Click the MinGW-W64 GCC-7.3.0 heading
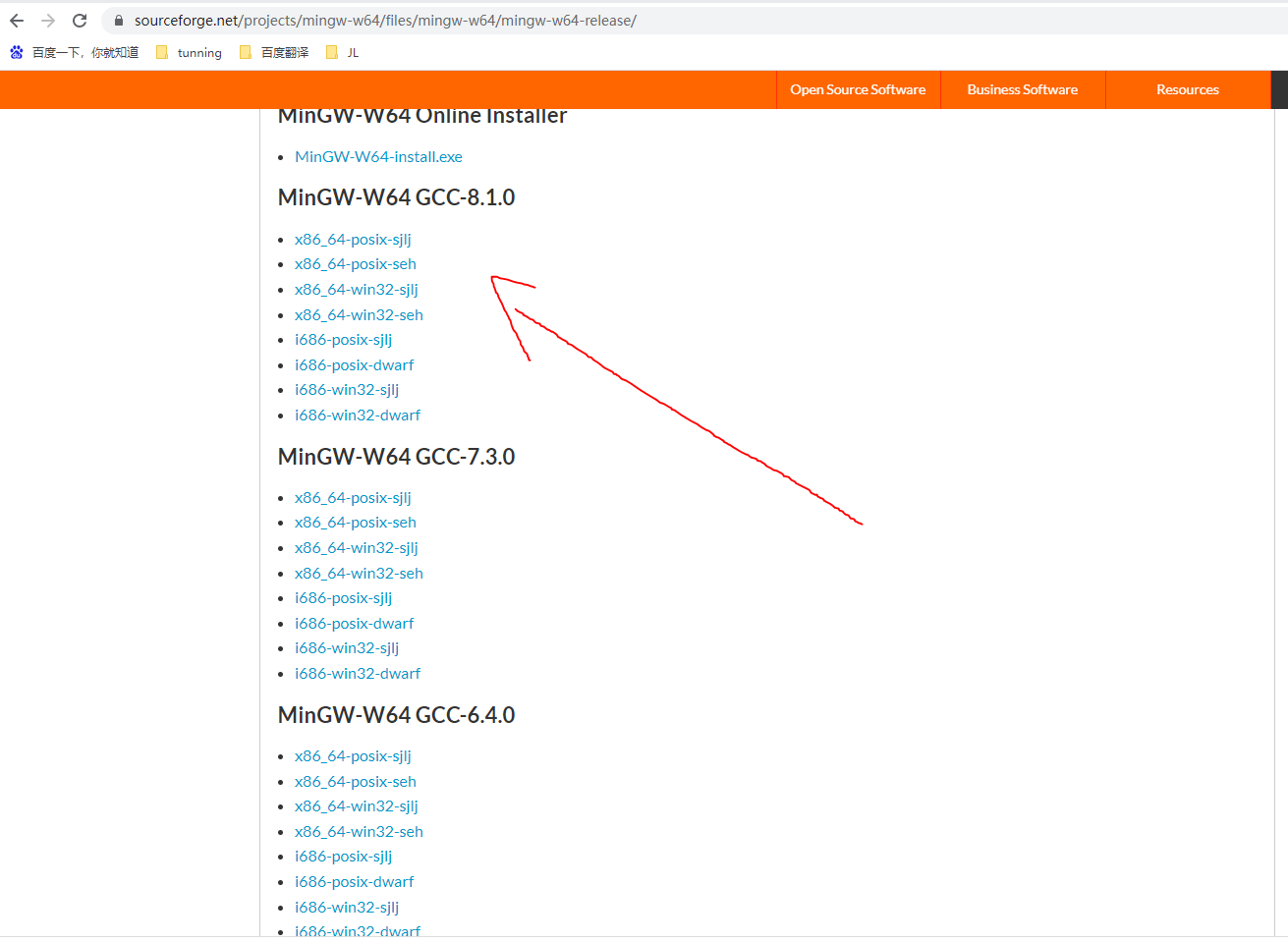1288x943 pixels. pyautogui.click(x=396, y=457)
